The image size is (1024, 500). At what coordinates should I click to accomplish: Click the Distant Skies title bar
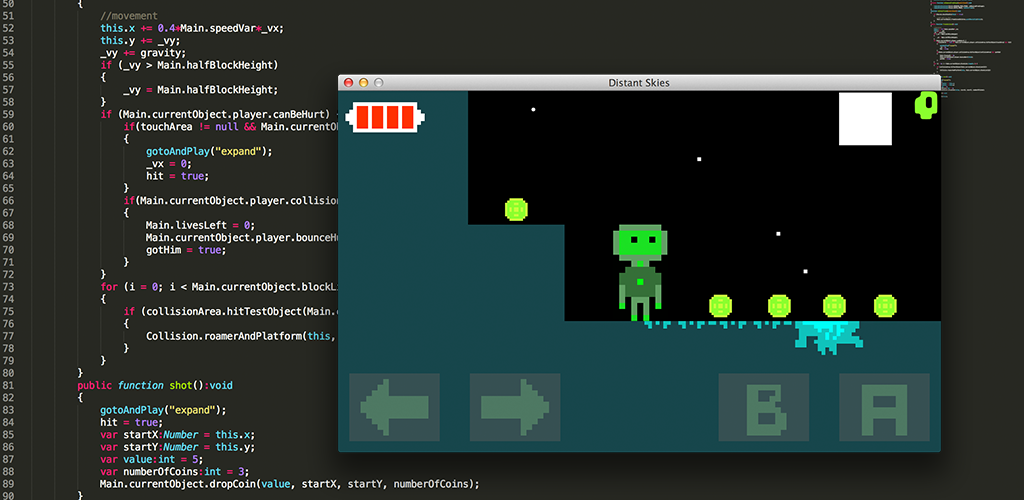[638, 83]
